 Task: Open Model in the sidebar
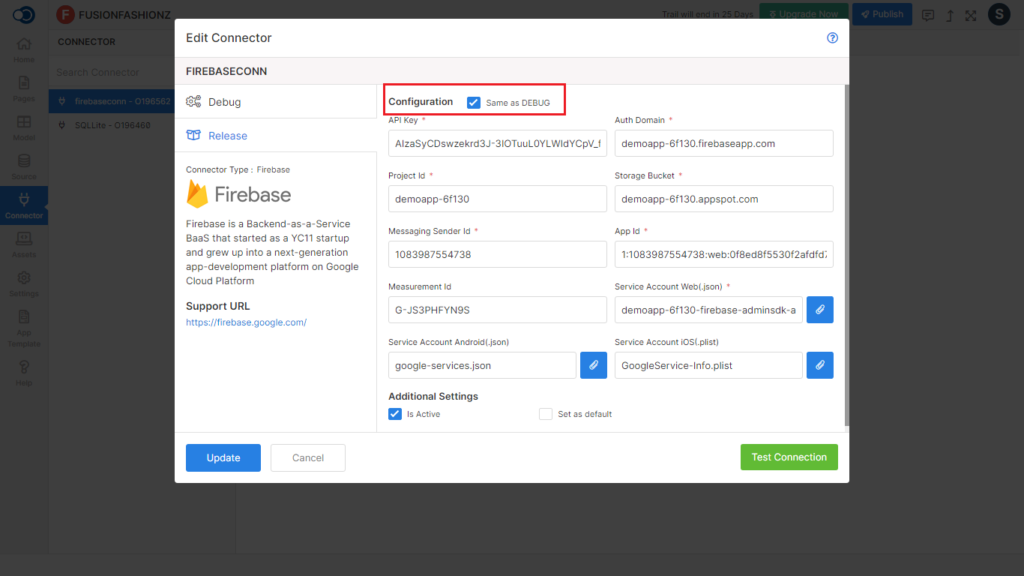pyautogui.click(x=24, y=128)
